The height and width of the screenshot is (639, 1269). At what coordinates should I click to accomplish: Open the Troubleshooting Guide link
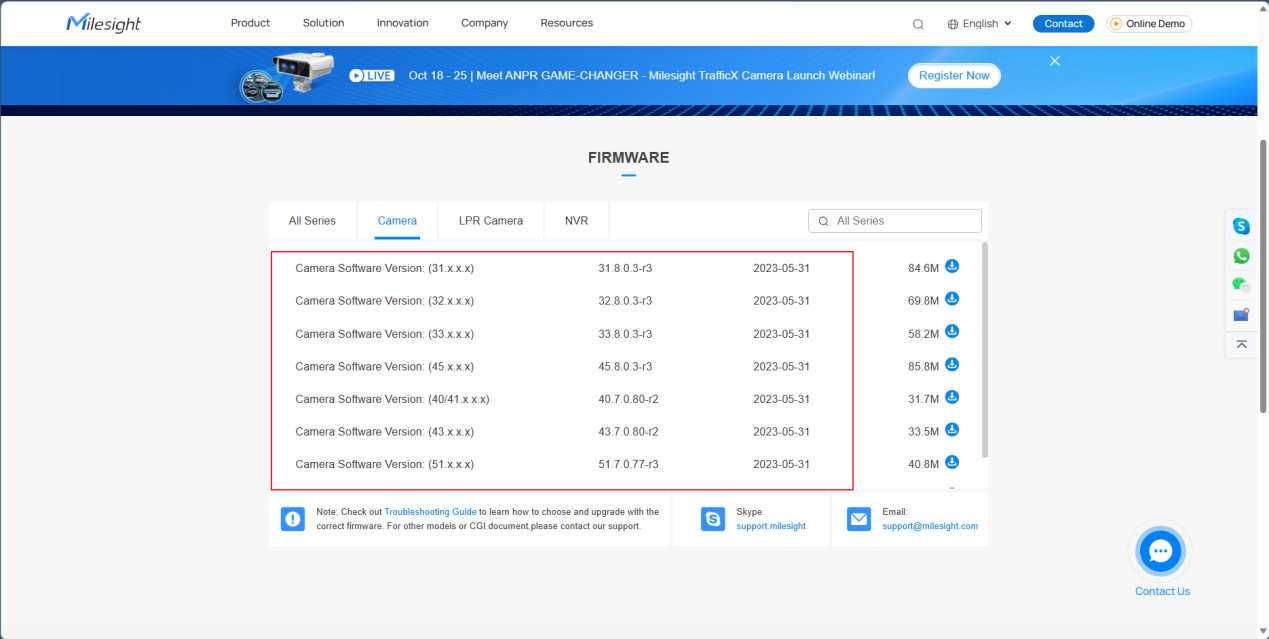point(431,512)
